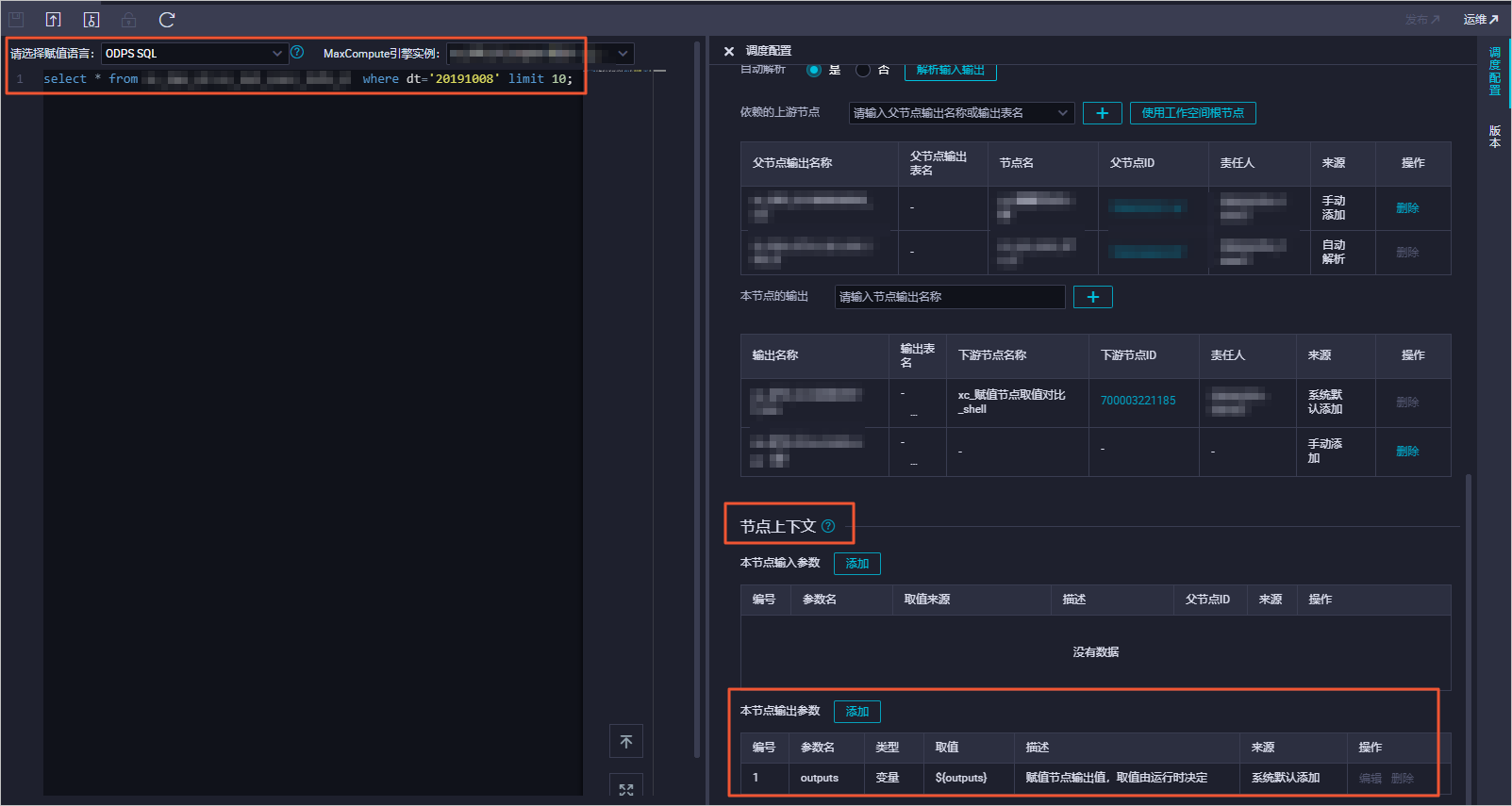This screenshot has width=1512, height=806.
Task: Click greyed 删除 in 自动解析 upstream row
Action: pos(1407,253)
